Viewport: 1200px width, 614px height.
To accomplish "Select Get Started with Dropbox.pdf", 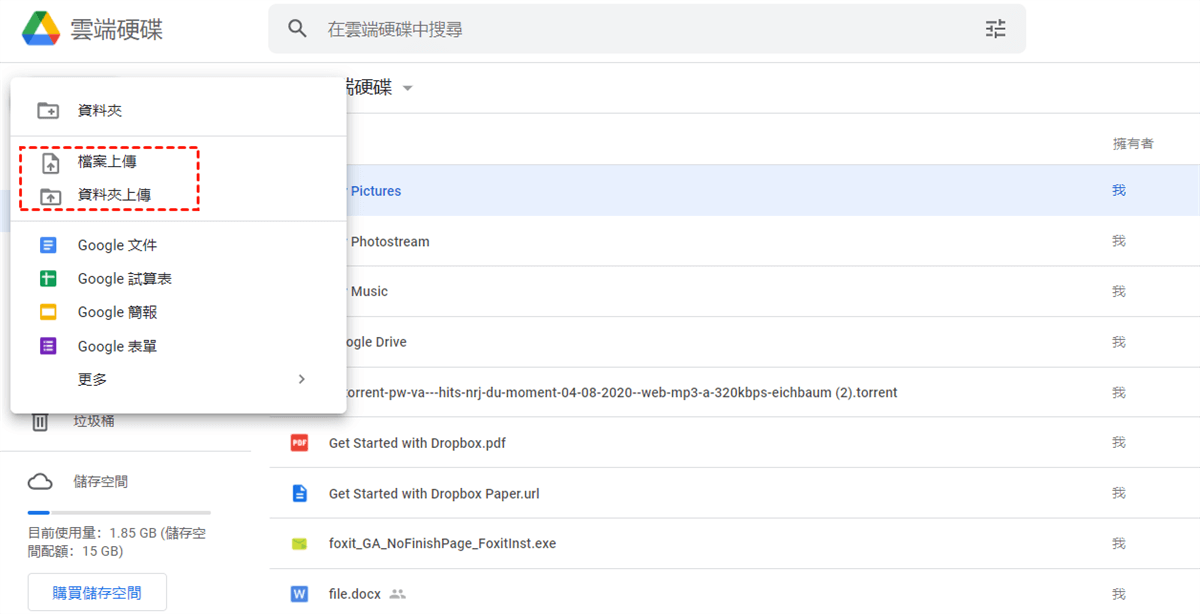I will [x=735, y=443].
